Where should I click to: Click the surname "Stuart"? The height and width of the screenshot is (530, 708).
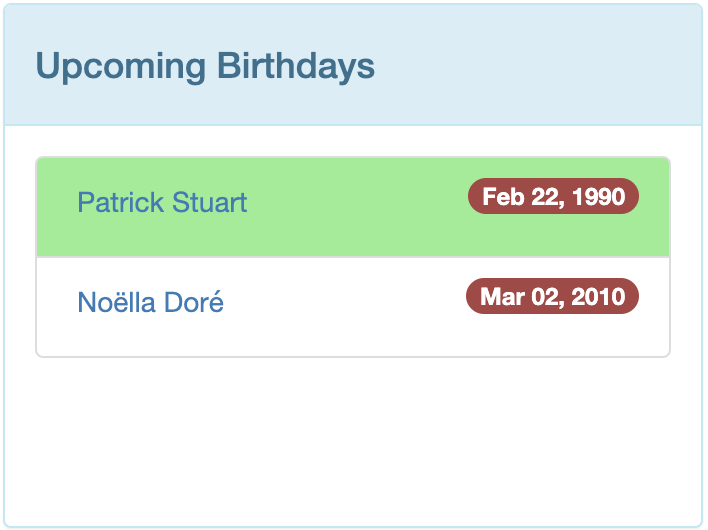tap(209, 203)
